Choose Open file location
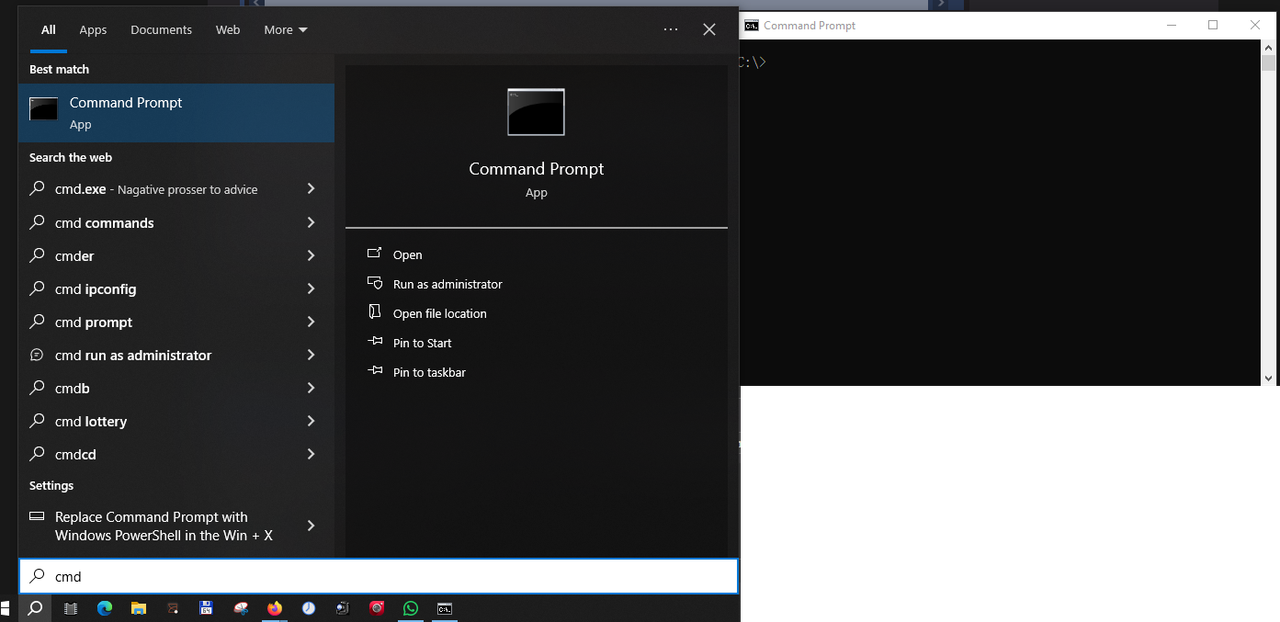The image size is (1280, 622). click(x=440, y=313)
